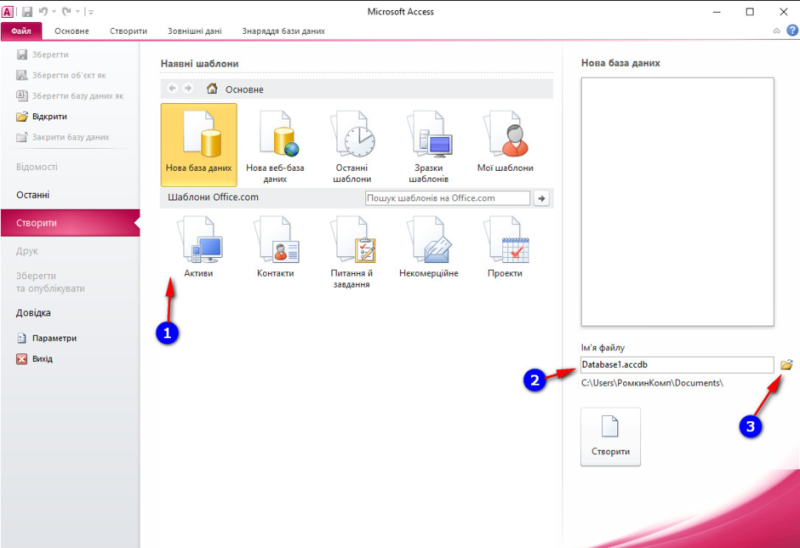Screen dimensions: 800x548
Task: Open the Проекти template category
Action: (505, 247)
